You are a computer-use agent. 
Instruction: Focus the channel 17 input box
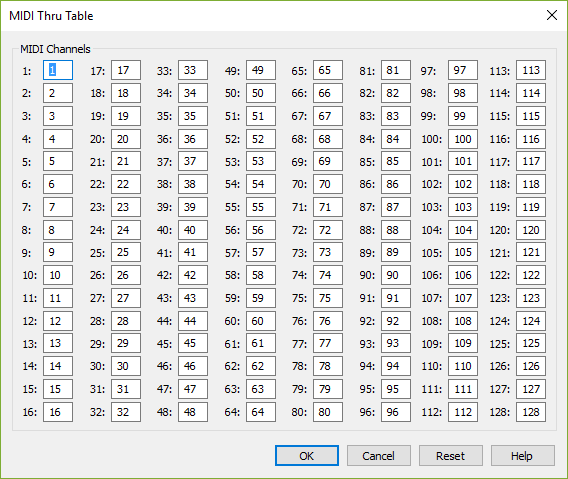click(126, 70)
